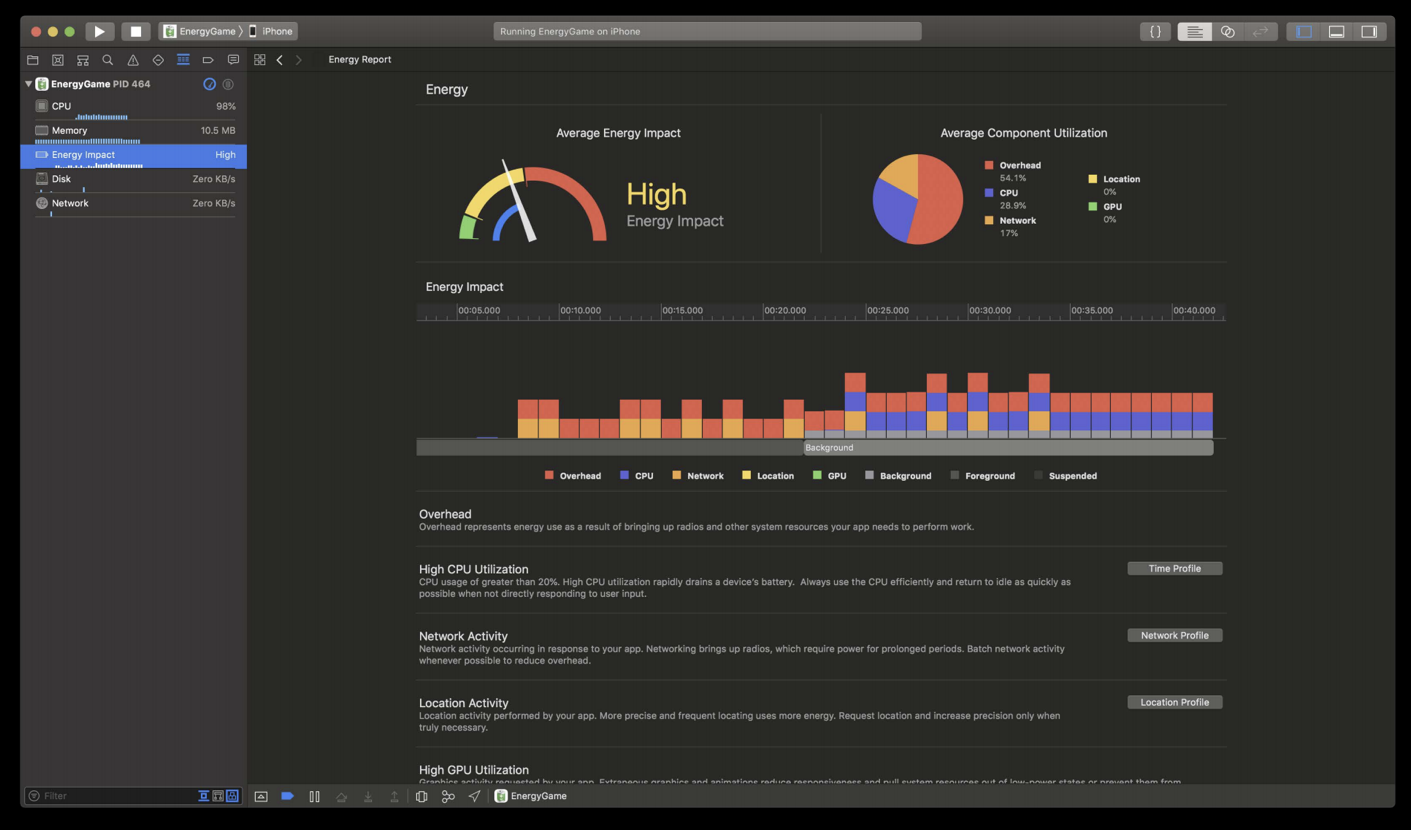Click the Location Profile button

click(x=1174, y=702)
